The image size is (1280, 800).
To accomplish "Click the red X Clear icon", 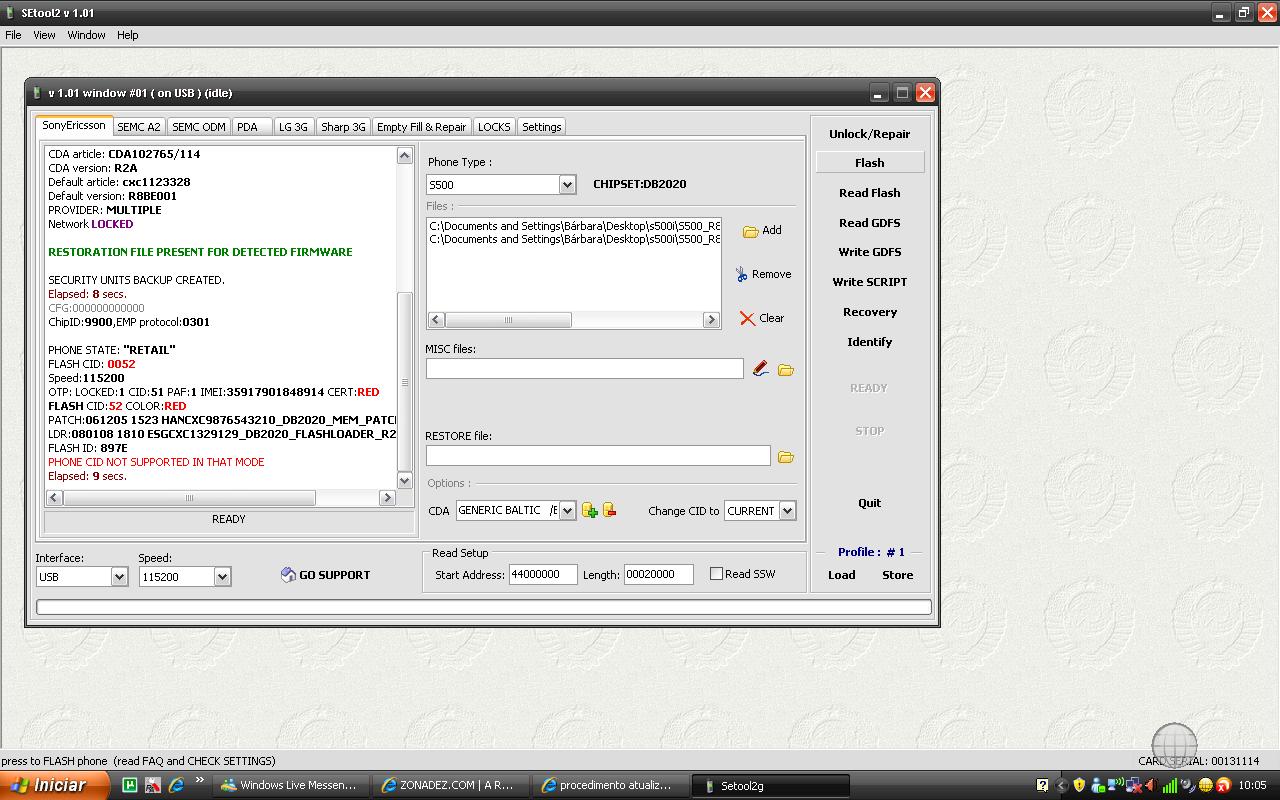I will point(747,318).
